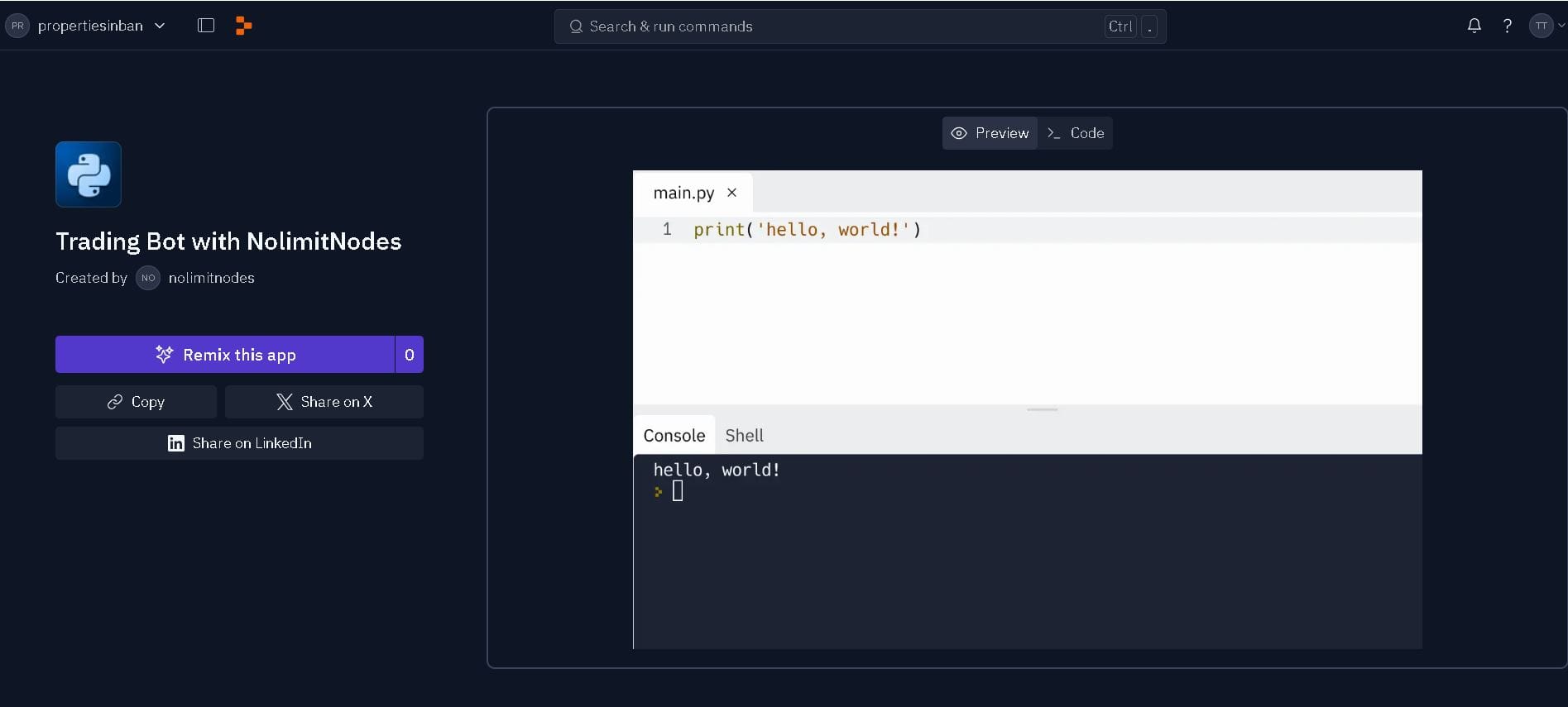This screenshot has width=1568, height=707.
Task: Click the console prompt cursor
Action: point(678,491)
